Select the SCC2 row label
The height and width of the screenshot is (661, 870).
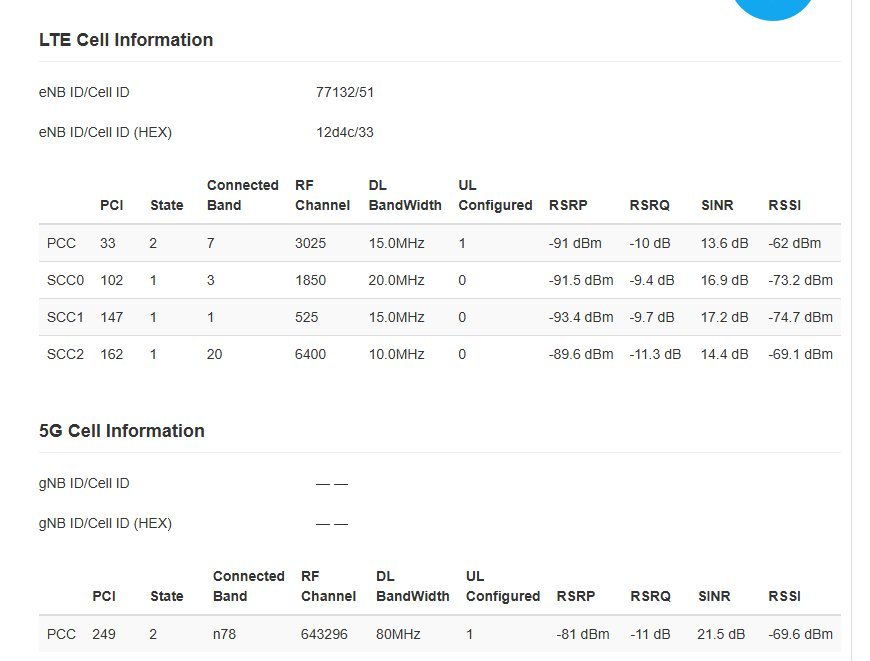pos(65,354)
